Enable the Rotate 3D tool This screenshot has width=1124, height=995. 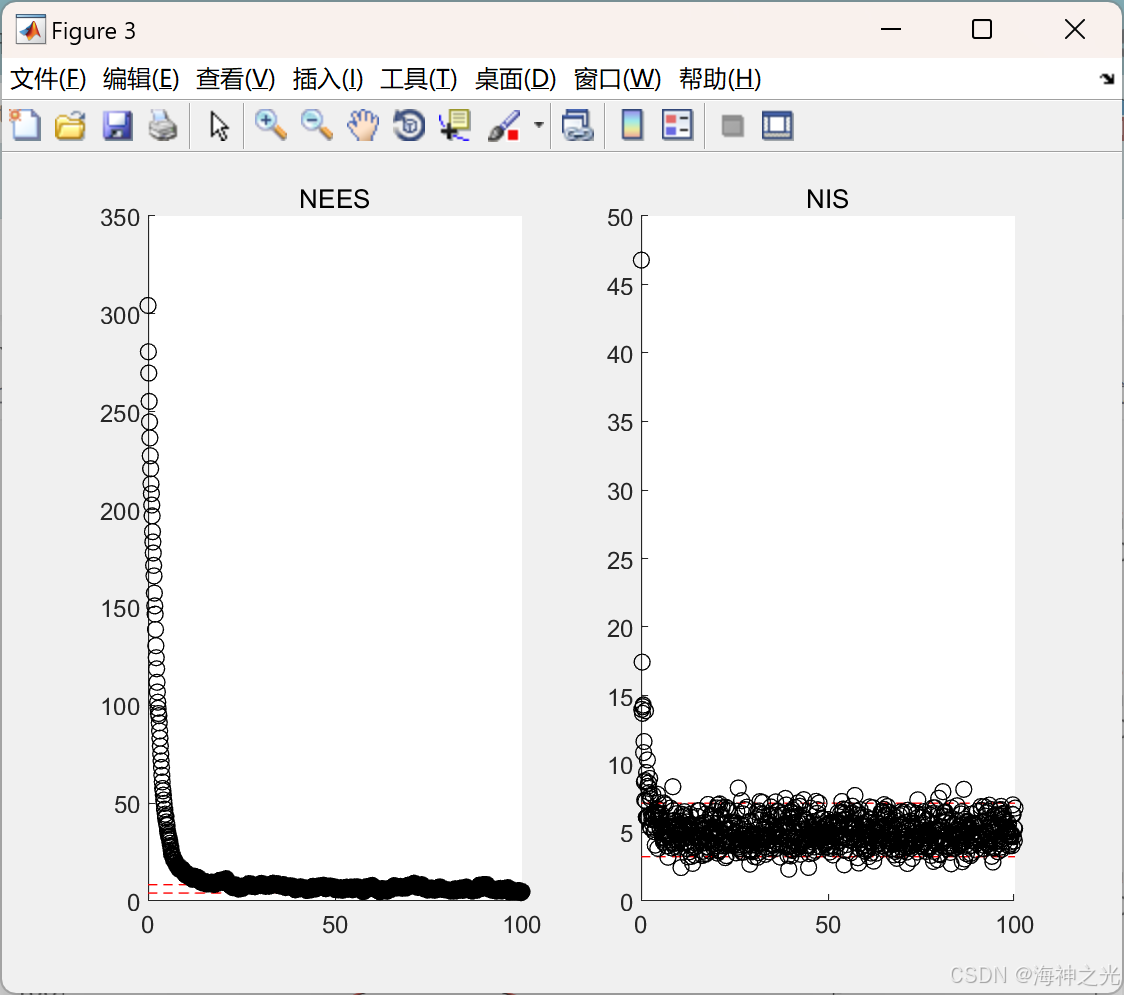409,125
